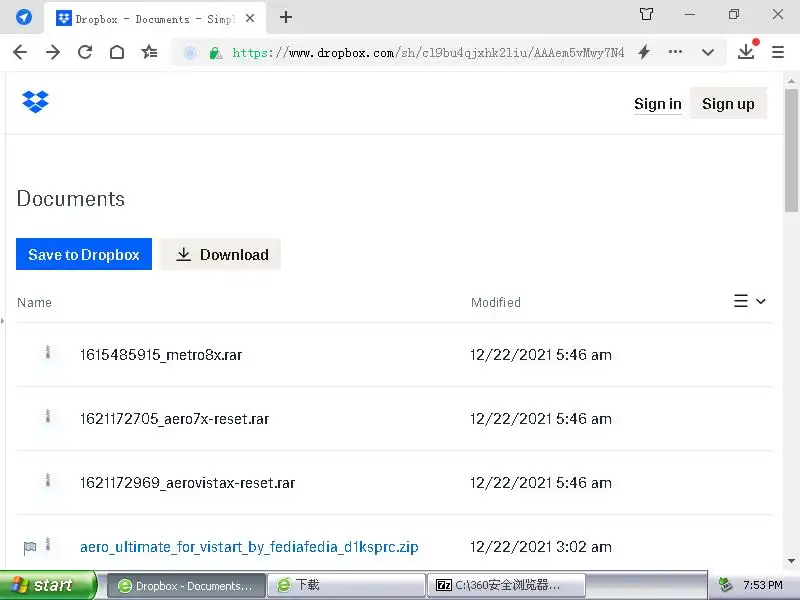Open the skin shirt icon in title bar

pyautogui.click(x=646, y=14)
